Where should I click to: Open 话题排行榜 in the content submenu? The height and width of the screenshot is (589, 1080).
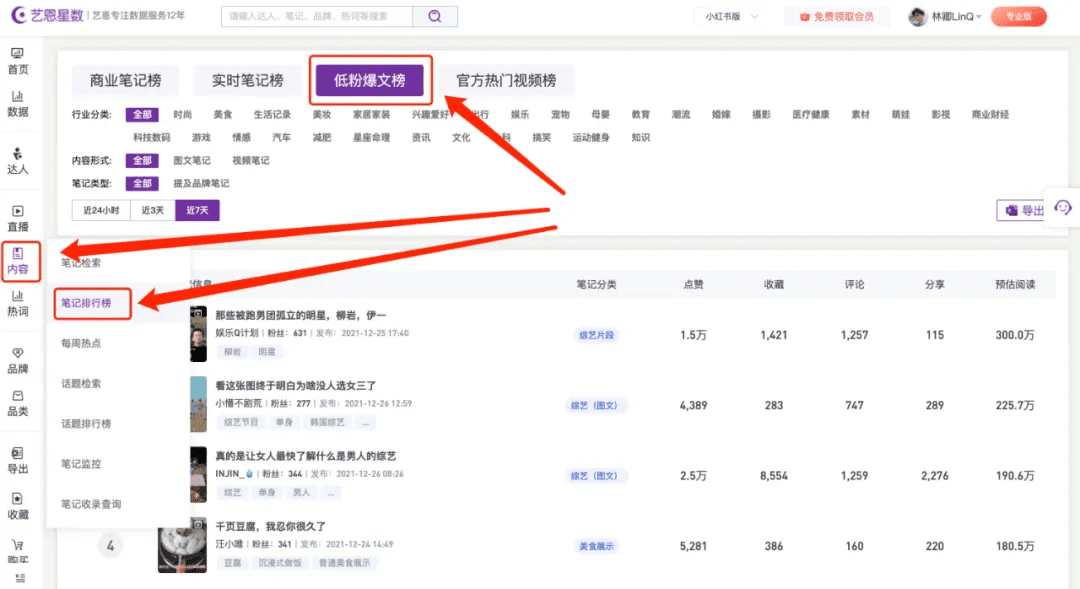(85, 424)
